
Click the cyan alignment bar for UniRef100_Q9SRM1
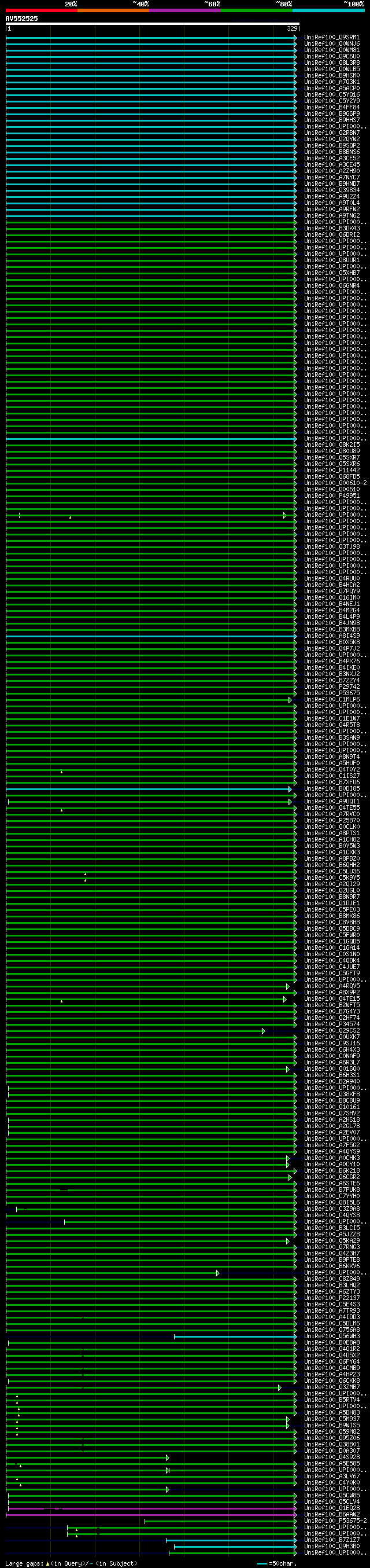pos(151,38)
